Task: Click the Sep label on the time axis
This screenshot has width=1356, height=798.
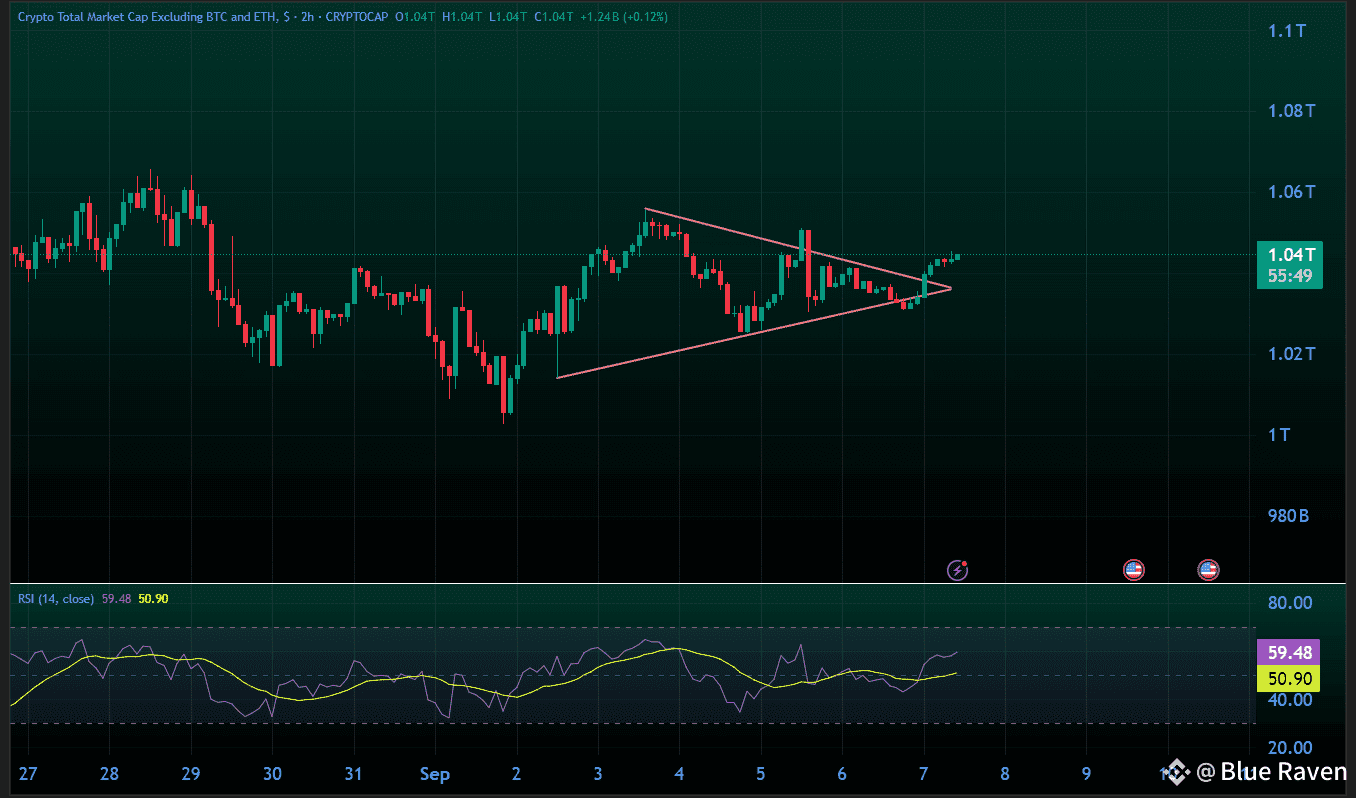Action: [x=435, y=773]
